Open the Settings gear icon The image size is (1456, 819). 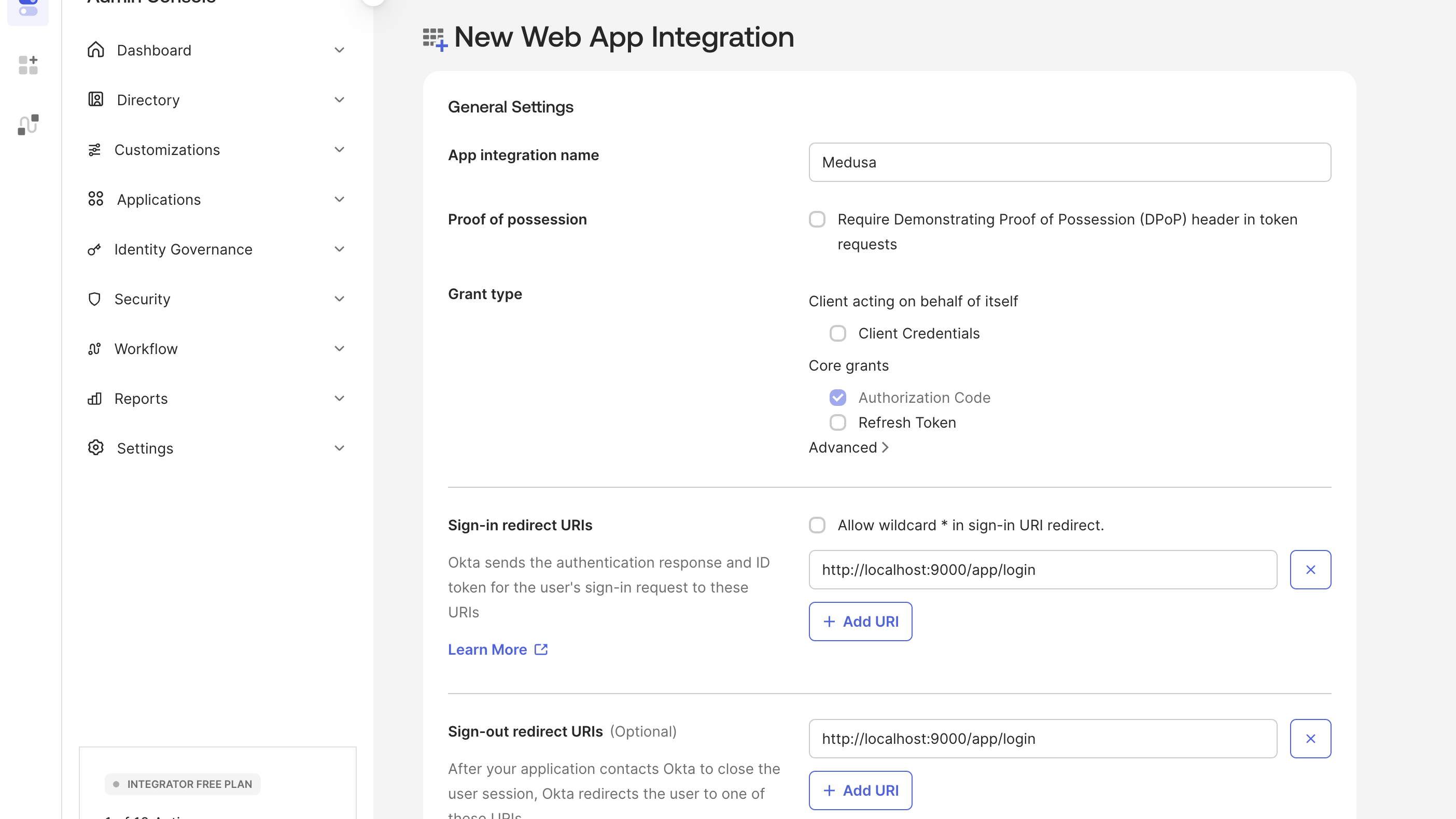95,447
